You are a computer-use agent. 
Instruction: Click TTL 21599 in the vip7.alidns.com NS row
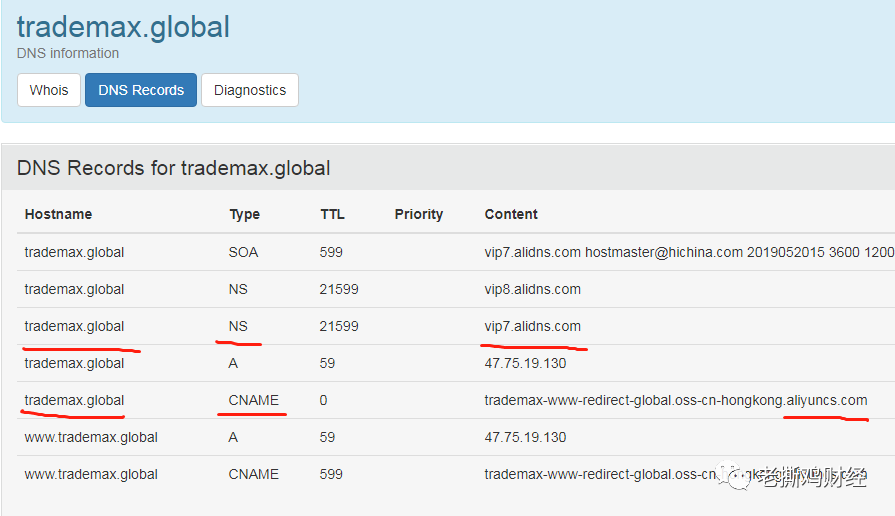(339, 326)
